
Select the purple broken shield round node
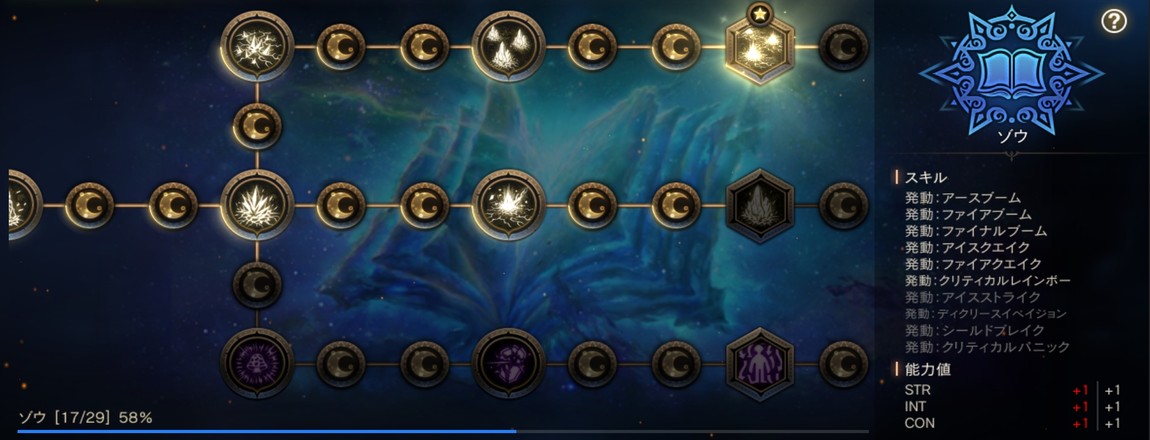pos(509,364)
